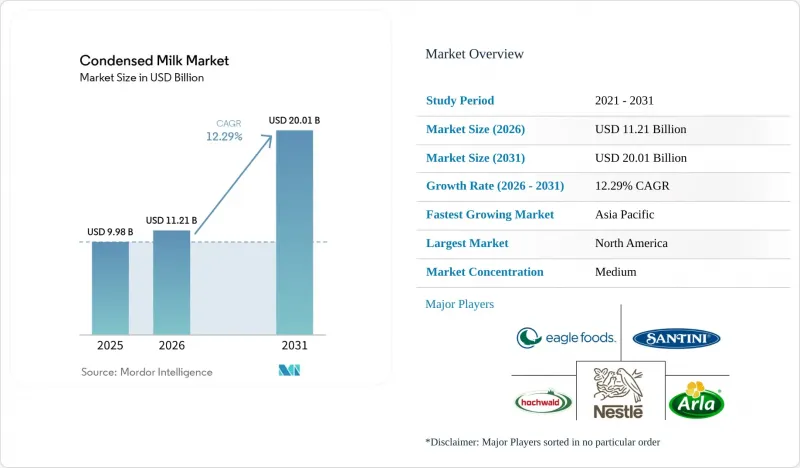
Task: Click the Hochwald logo
Action: tap(543, 402)
